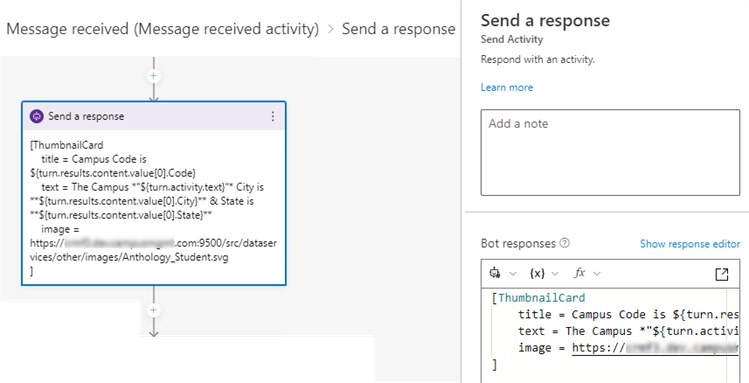
Task: Go to Message received breadcrumb
Action: 162,29
